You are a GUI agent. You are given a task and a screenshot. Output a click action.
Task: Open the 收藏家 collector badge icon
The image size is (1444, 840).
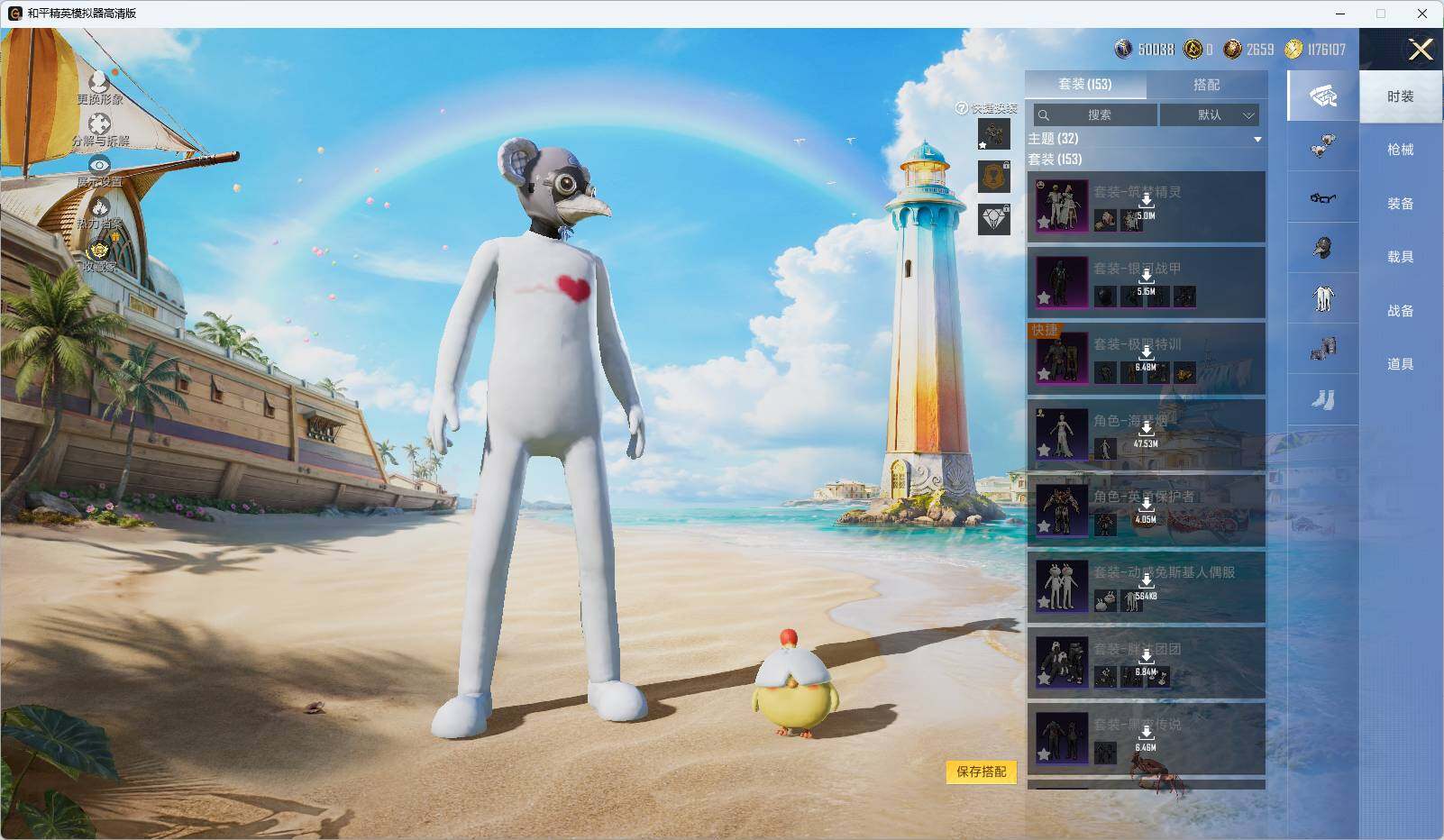click(99, 250)
